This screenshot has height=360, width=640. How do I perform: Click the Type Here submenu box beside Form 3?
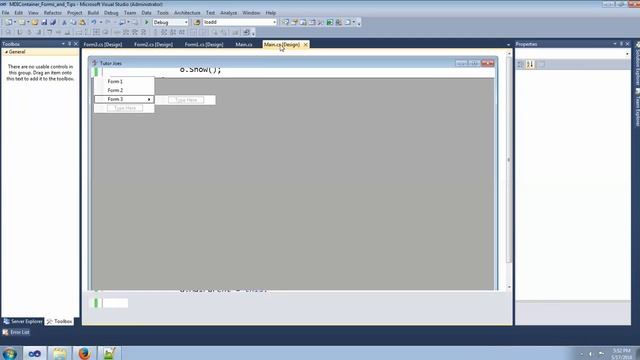pyautogui.click(x=186, y=100)
